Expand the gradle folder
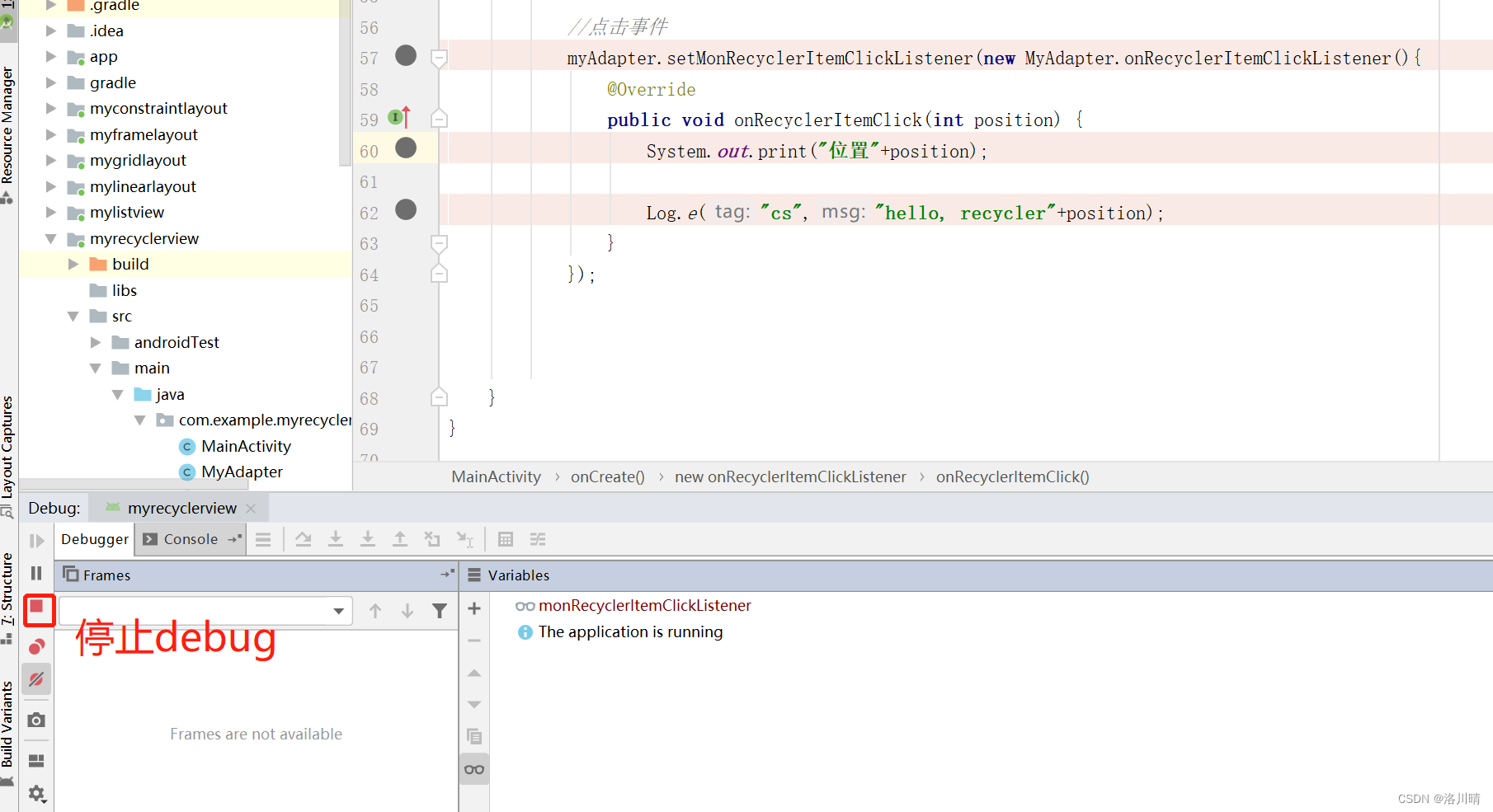Screen dimensions: 1493x812 [51, 82]
